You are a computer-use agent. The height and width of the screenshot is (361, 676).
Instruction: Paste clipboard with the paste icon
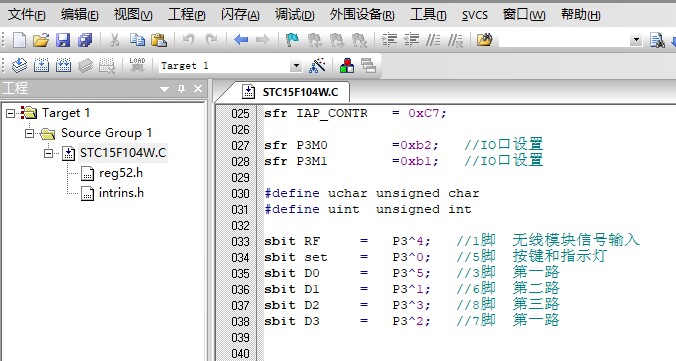point(159,40)
